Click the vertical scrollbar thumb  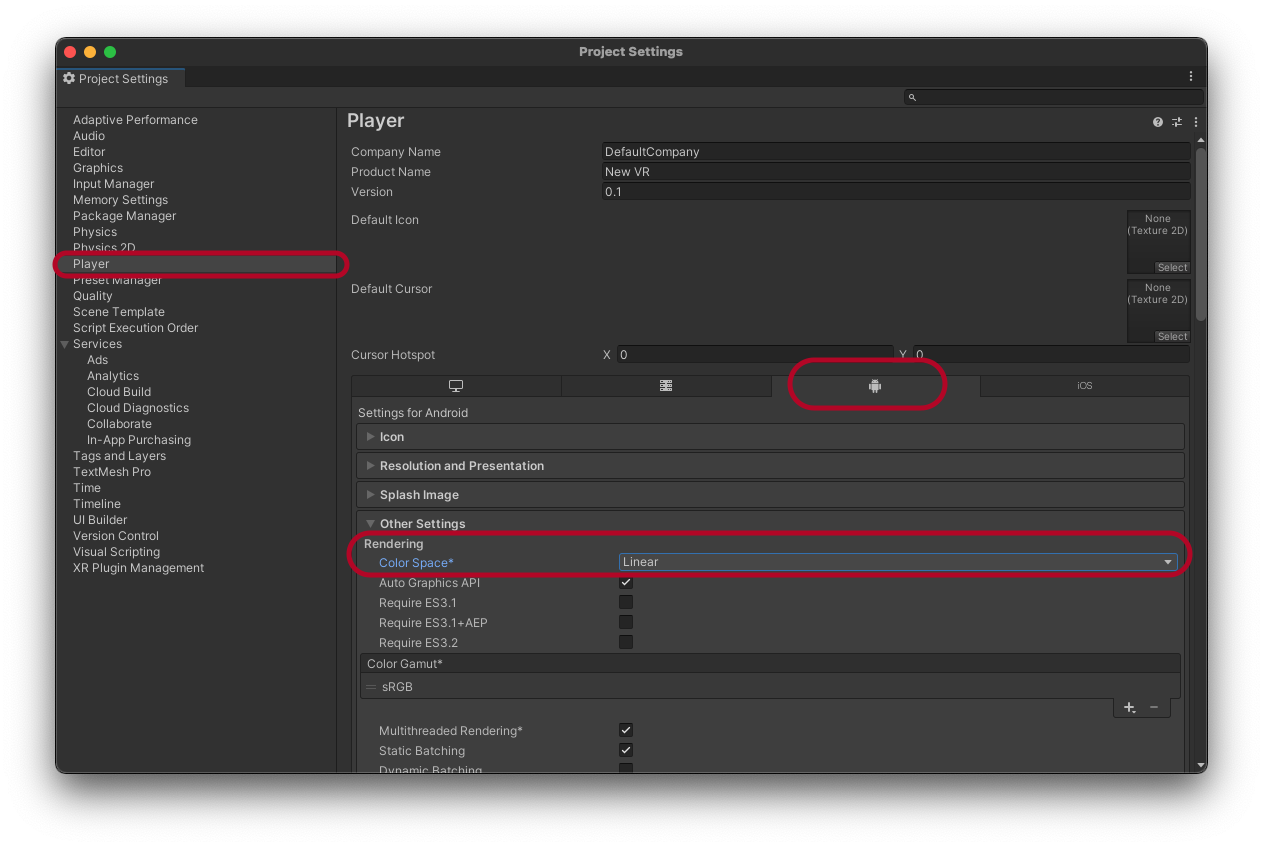coord(1201,234)
